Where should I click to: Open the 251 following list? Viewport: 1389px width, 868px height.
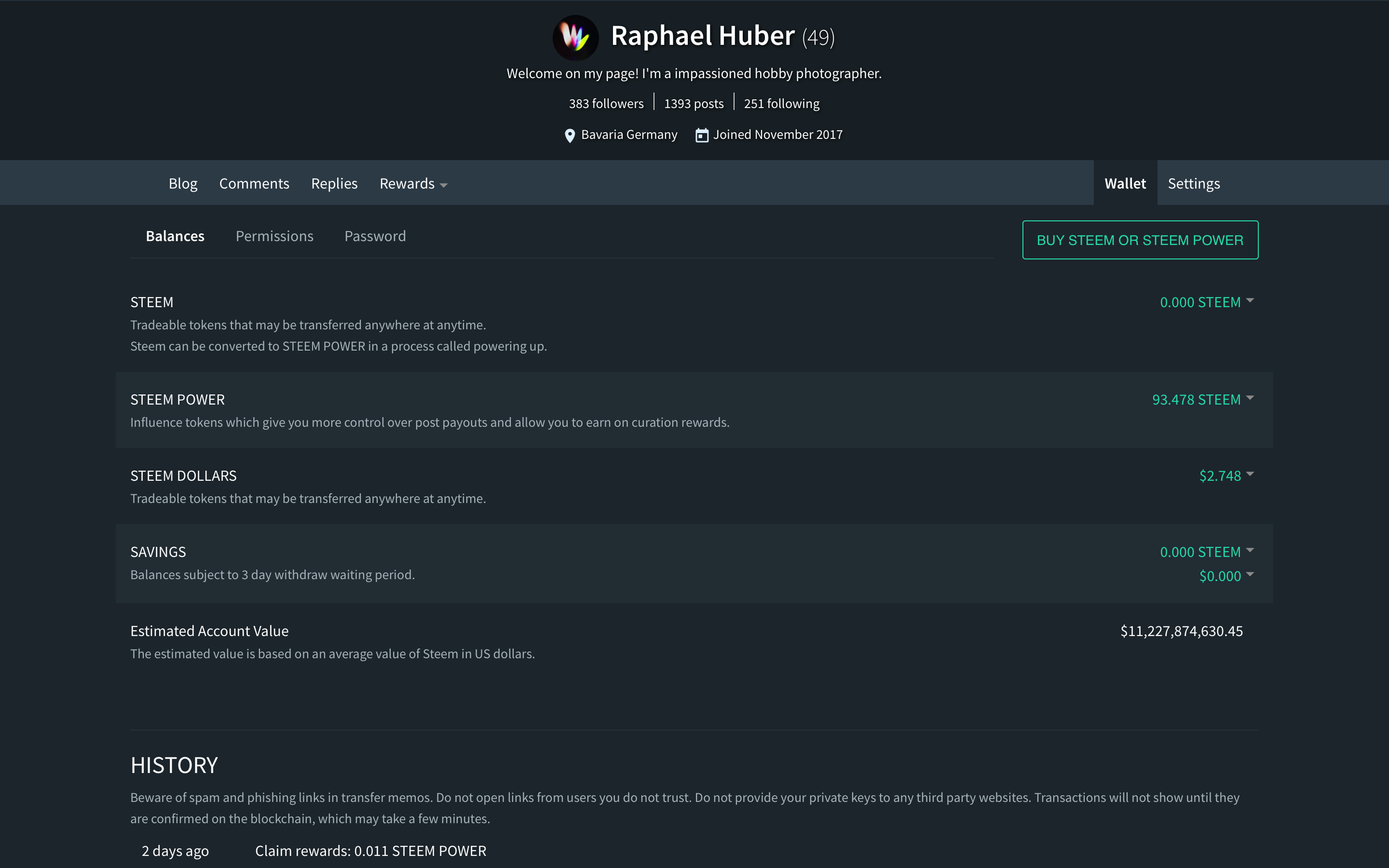pos(781,104)
